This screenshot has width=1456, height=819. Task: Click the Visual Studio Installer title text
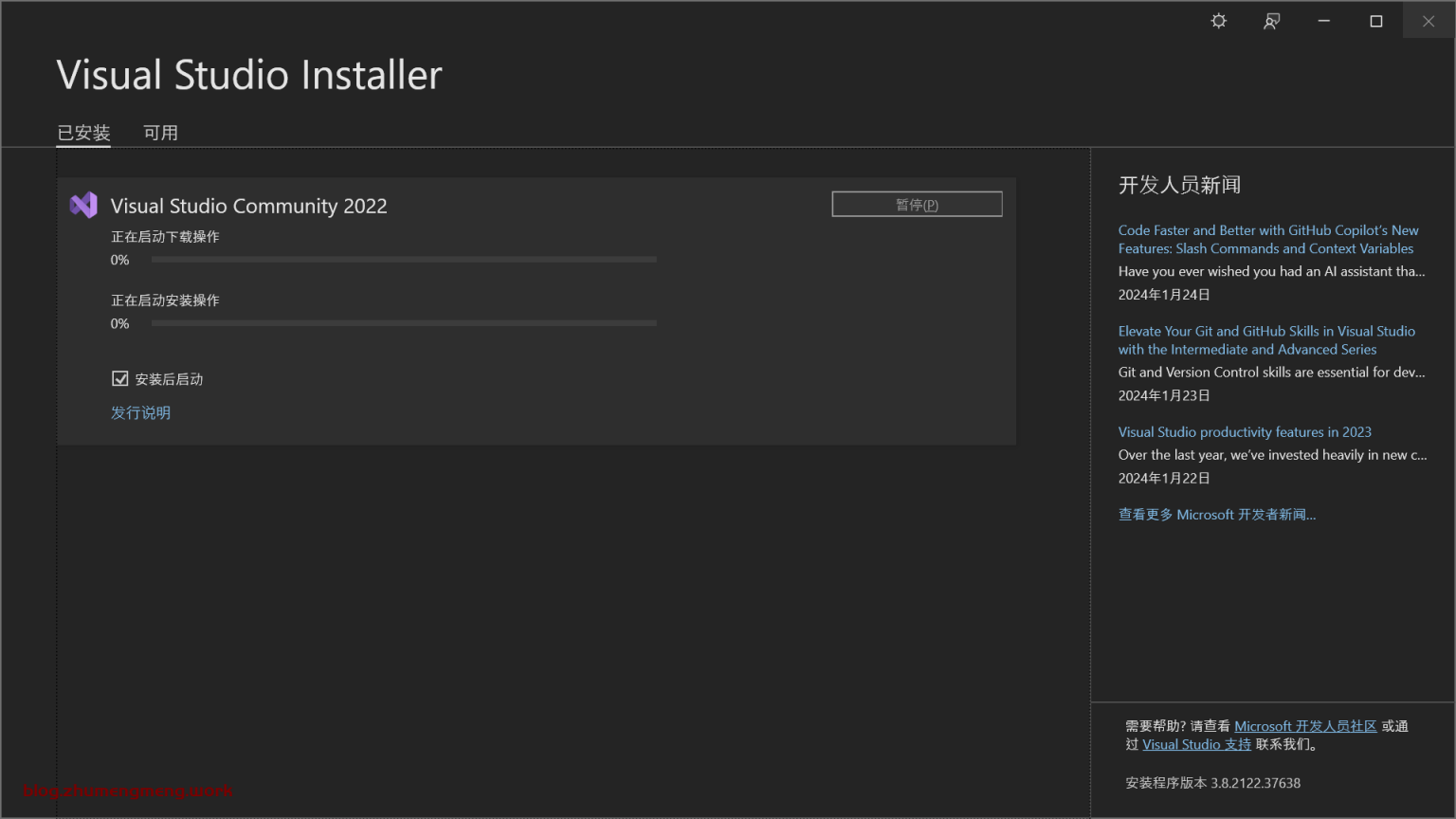(249, 75)
